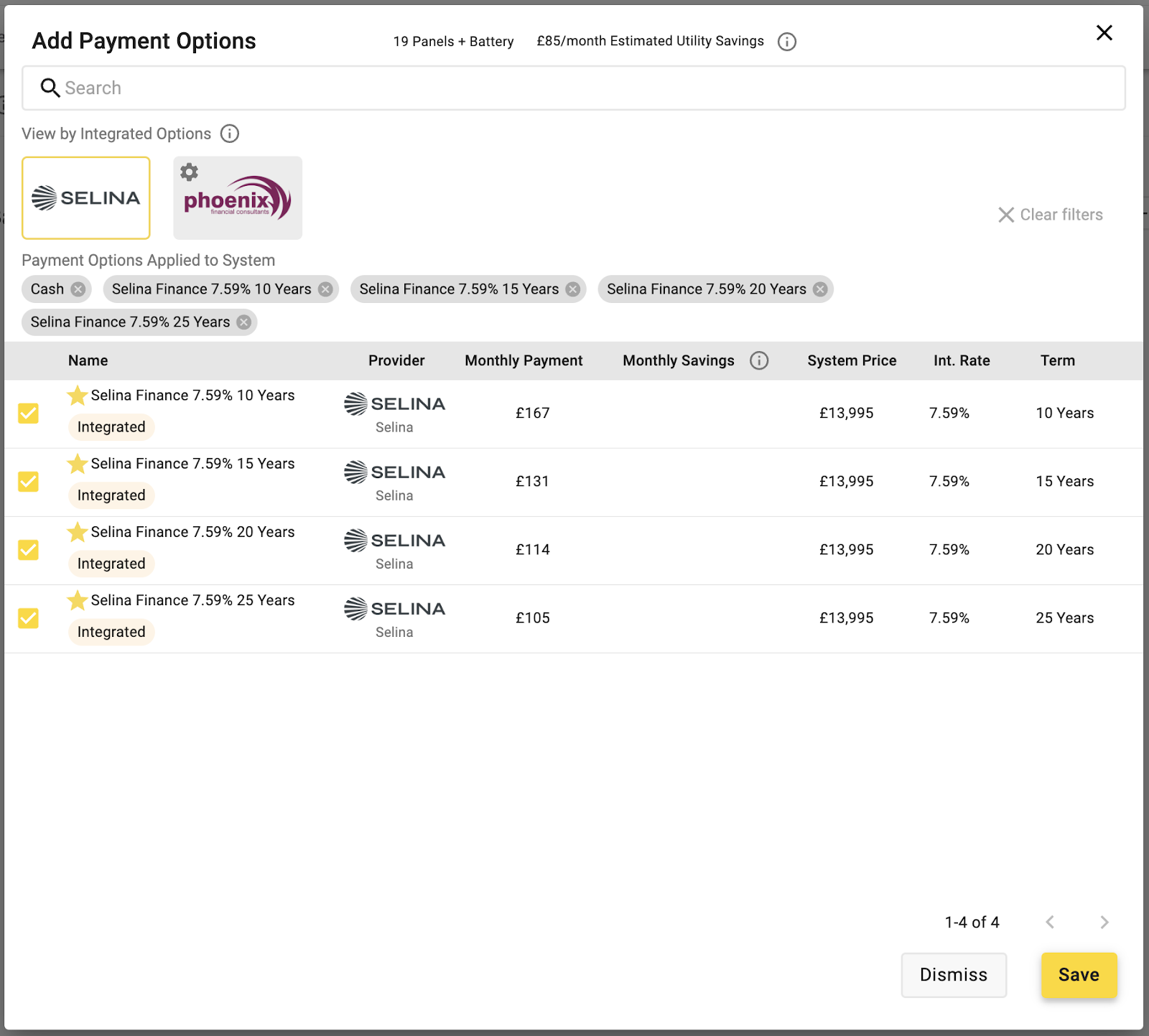Click the System Price column header
Viewport: 1149px width, 1036px height.
tap(852, 360)
